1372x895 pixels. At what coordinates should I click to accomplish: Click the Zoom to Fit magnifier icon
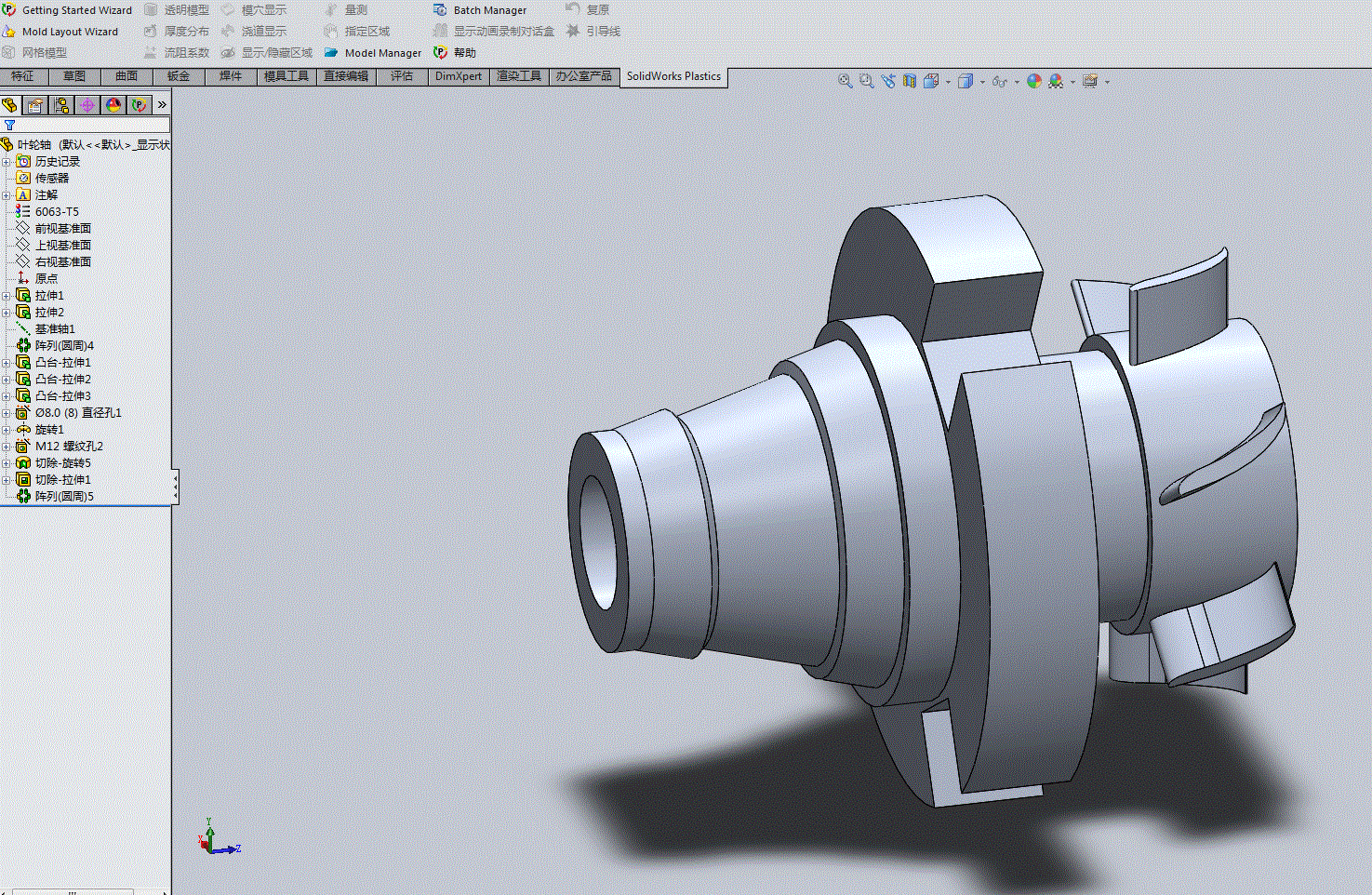click(845, 81)
